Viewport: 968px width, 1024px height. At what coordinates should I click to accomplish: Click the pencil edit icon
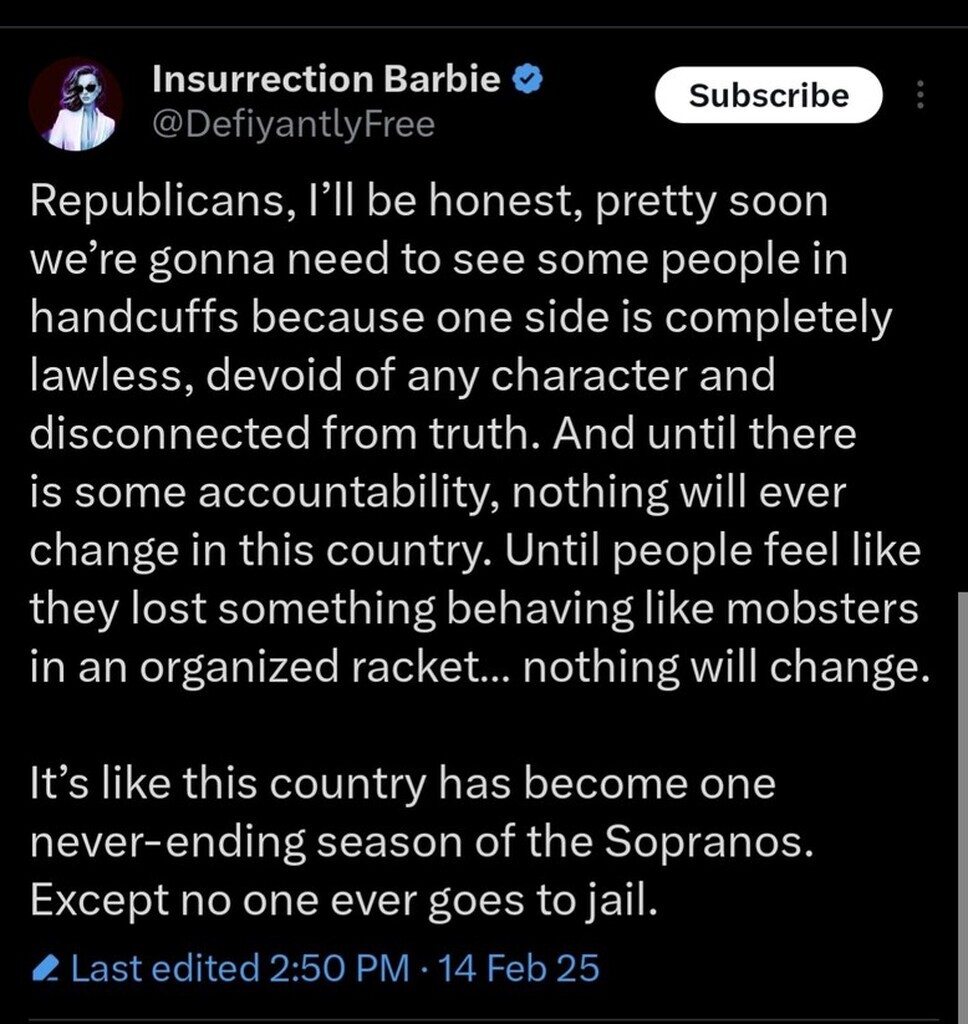click(45, 969)
